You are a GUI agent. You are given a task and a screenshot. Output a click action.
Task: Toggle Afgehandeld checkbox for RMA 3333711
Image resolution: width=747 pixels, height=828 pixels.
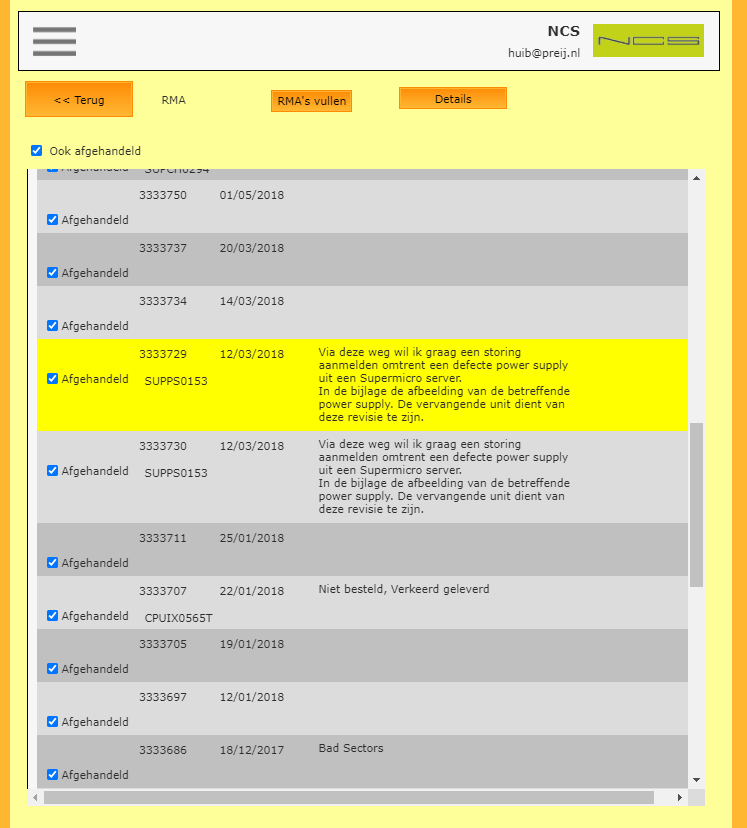[52, 562]
